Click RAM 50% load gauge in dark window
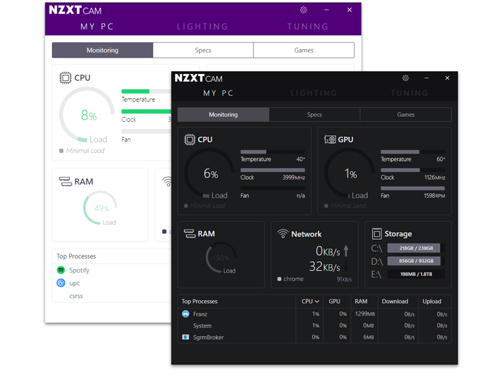Viewport: 500px width, 370px height. (222, 258)
